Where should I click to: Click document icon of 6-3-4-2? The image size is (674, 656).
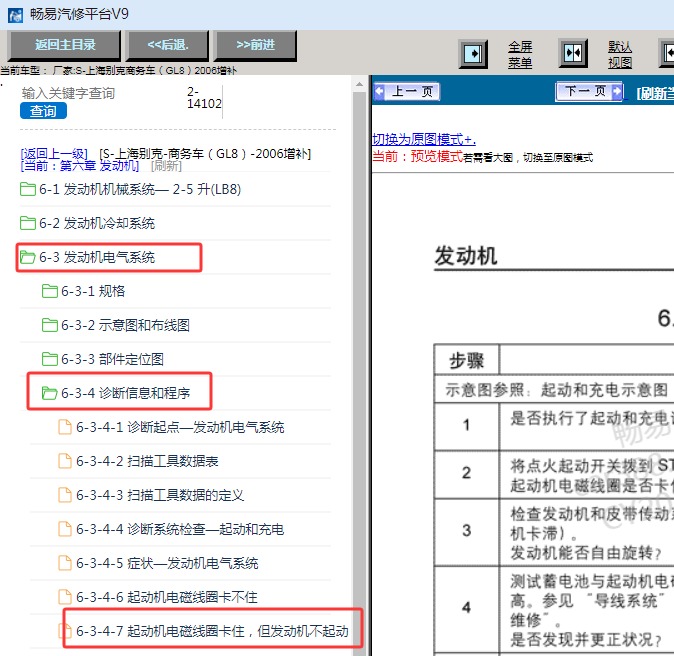click(65, 461)
